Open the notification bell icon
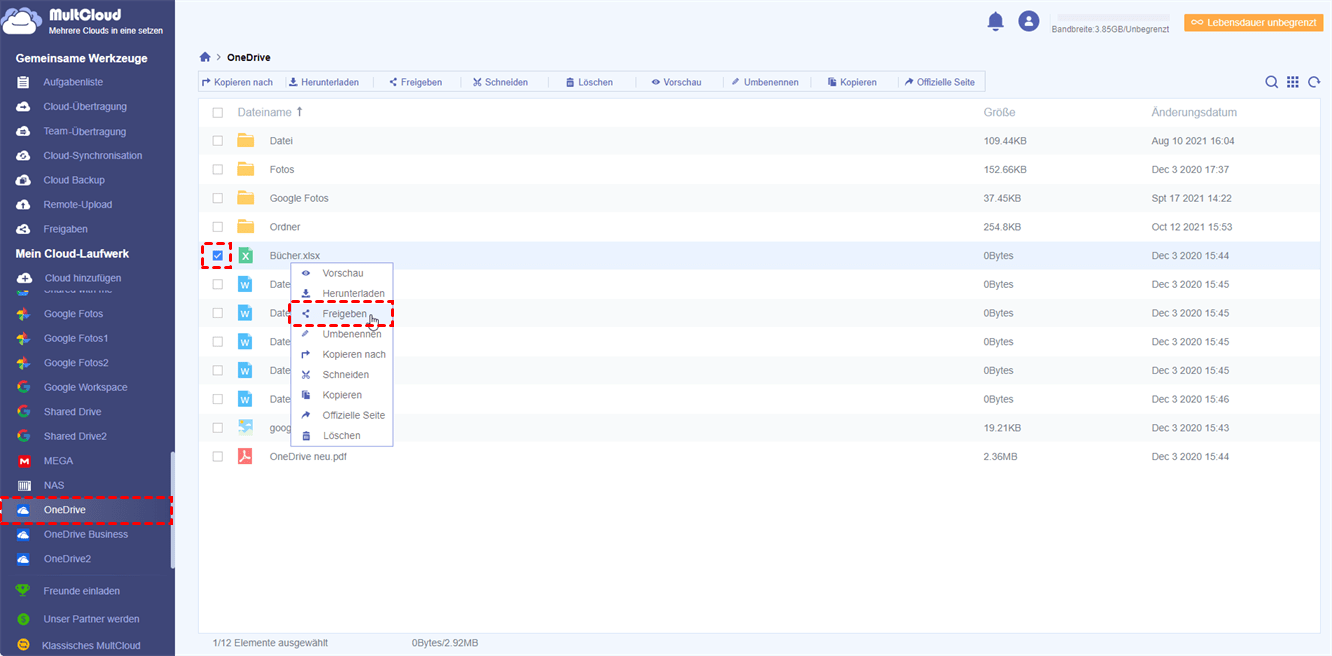Image resolution: width=1332 pixels, height=656 pixels. [x=995, y=21]
